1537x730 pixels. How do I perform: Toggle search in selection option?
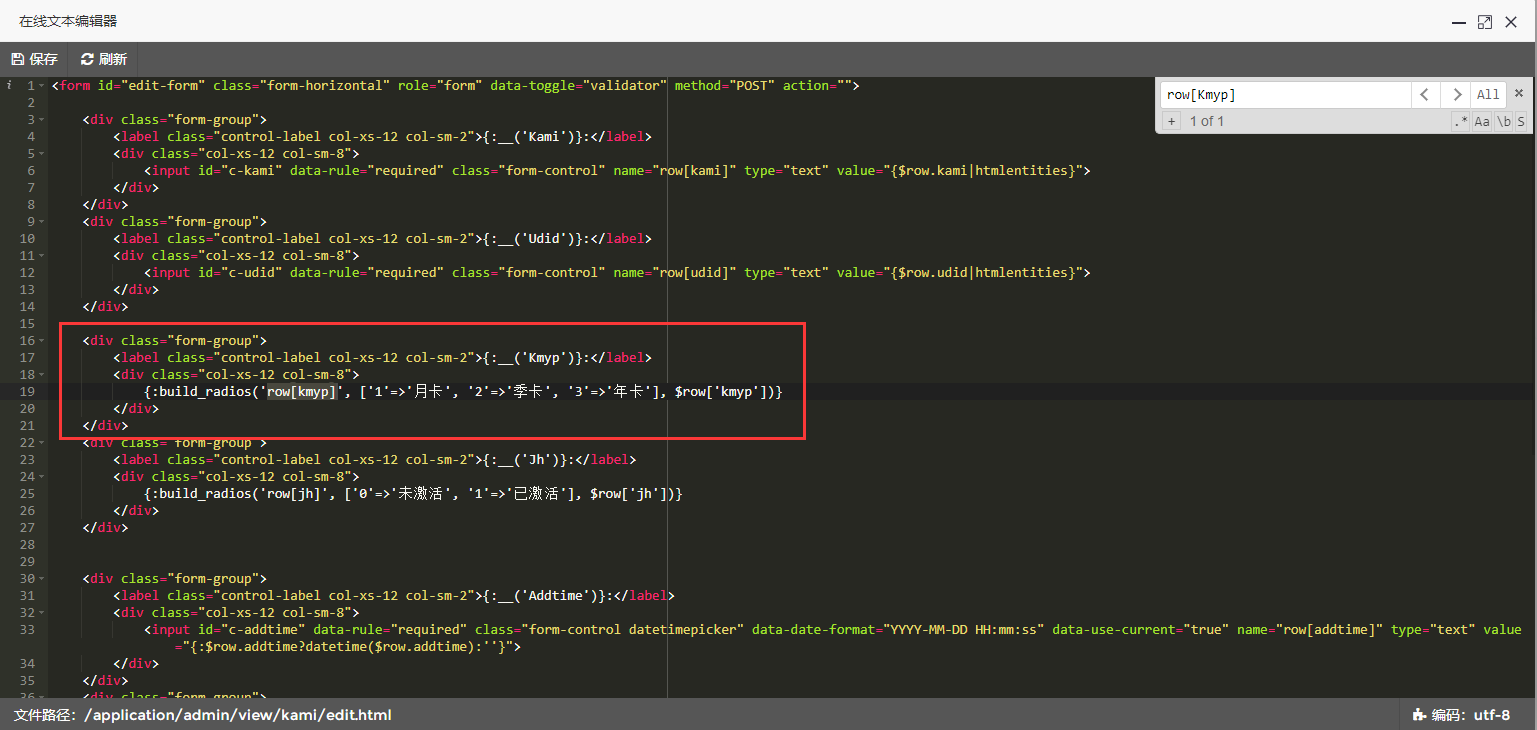1521,121
